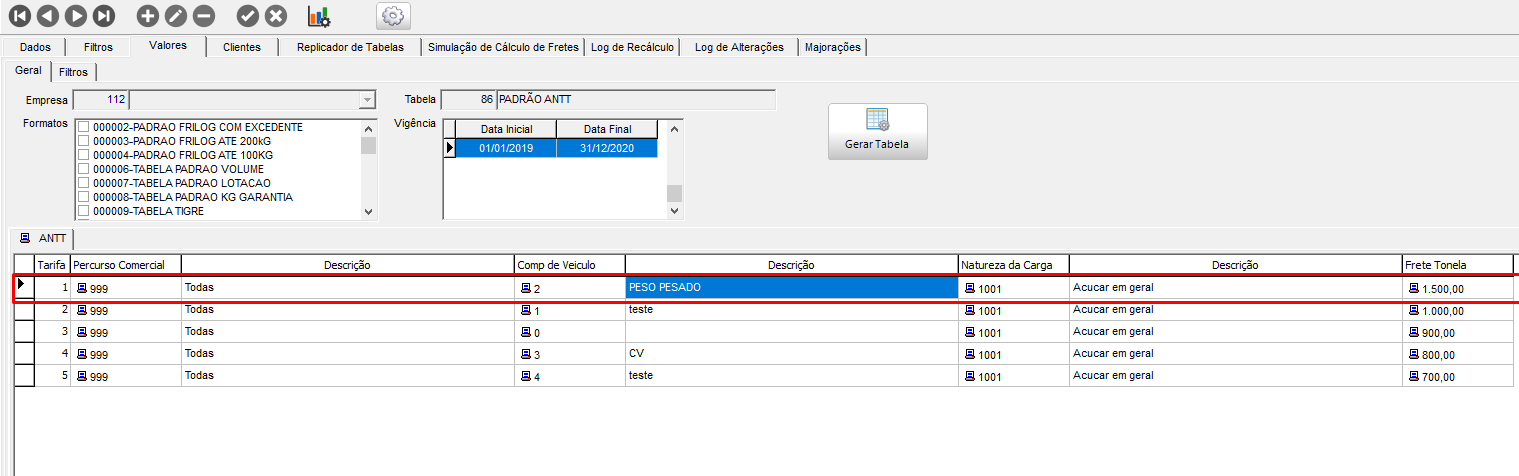Image resolution: width=1519 pixels, height=476 pixels.
Task: Click the Empresa code field 112
Action: click(101, 100)
